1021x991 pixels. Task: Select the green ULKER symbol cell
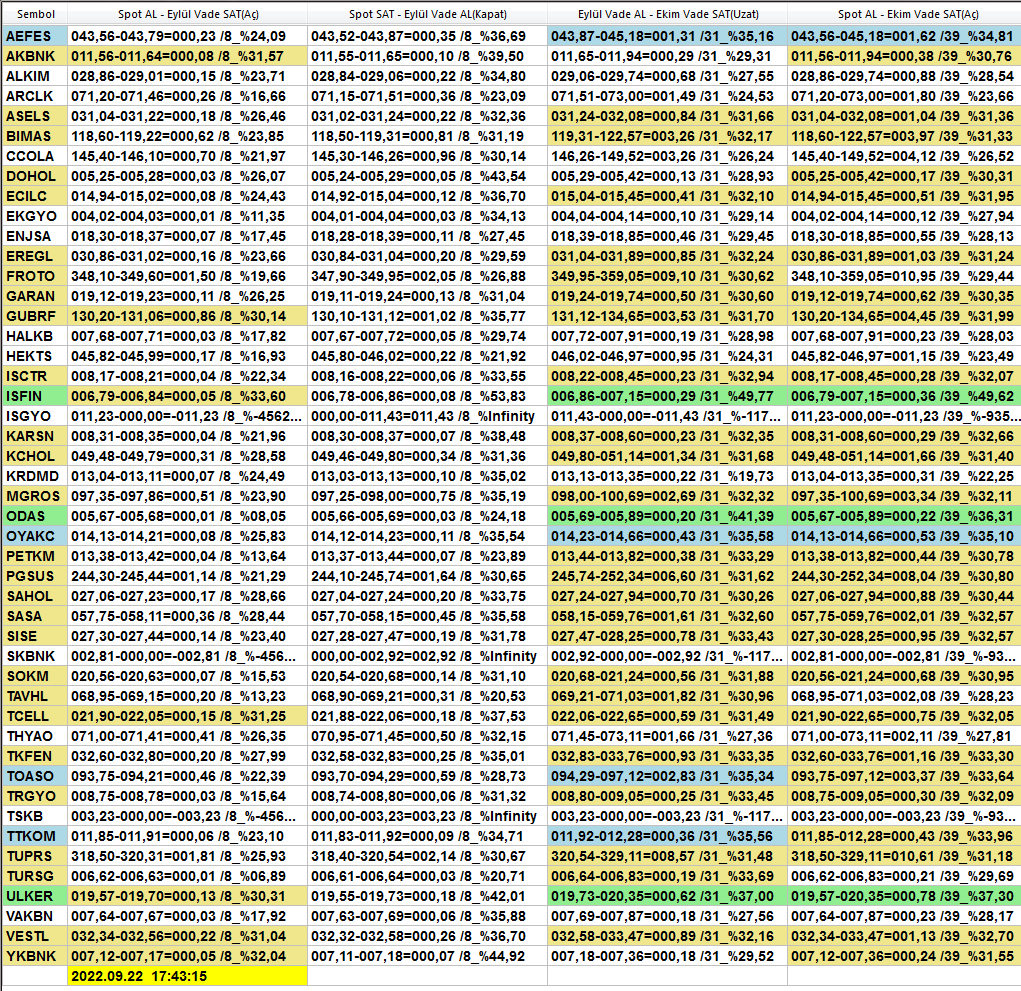tap(35, 897)
